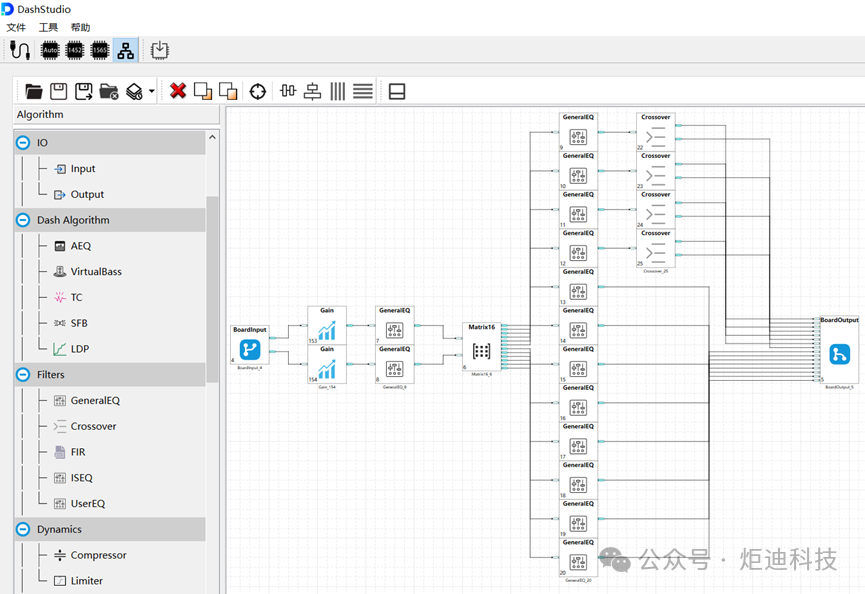Open the layers icon dropdown arrow

tap(152, 92)
